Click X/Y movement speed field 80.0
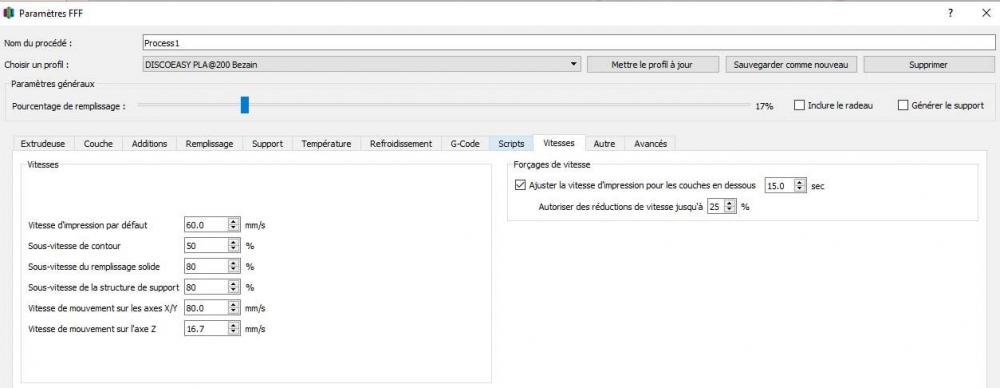Viewport: 1000px width, 388px height. click(206, 308)
